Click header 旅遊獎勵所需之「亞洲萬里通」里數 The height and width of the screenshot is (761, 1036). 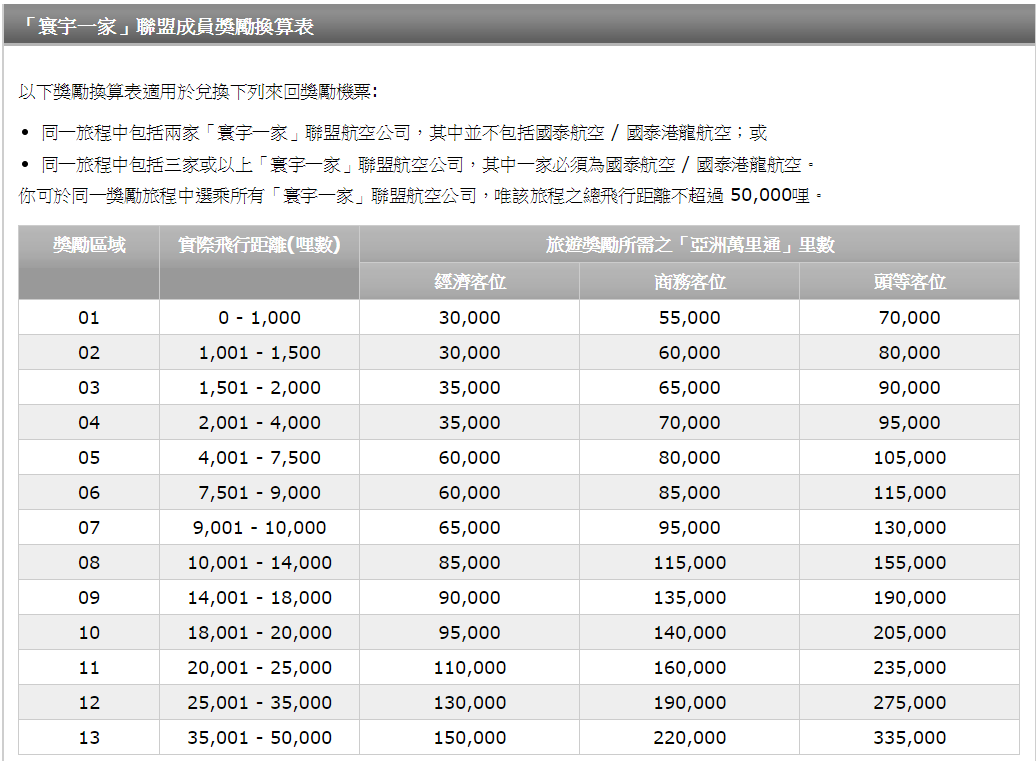pyautogui.click(x=690, y=245)
